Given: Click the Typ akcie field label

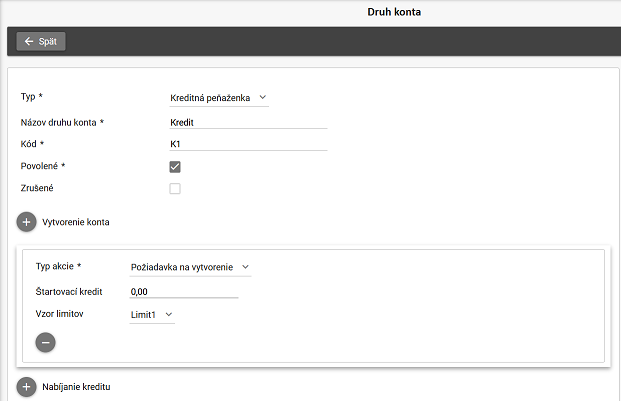Looking at the screenshot, I should pyautogui.click(x=58, y=267).
